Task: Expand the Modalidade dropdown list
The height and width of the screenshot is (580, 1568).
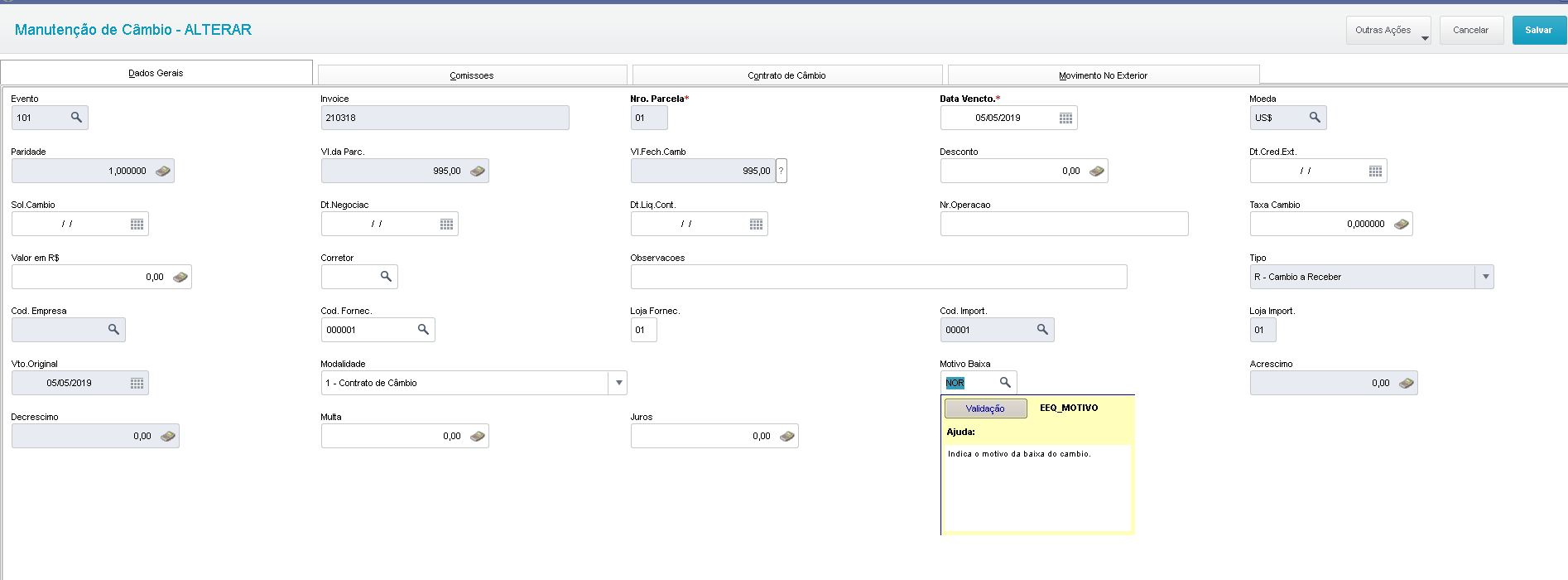Action: [x=618, y=383]
